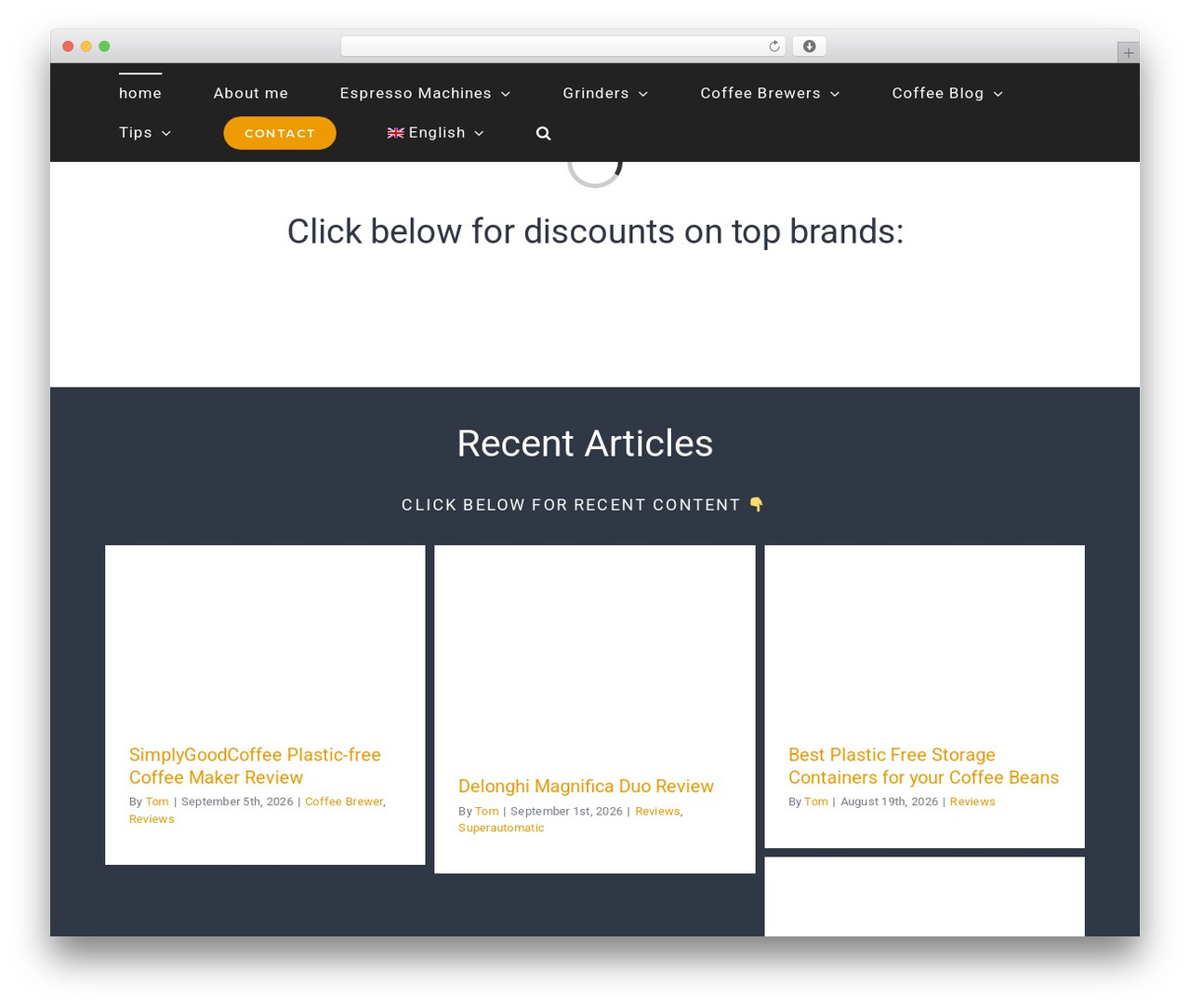The width and height of the screenshot is (1190, 1008).
Task: Open the English language selector chevron
Action: [479, 133]
